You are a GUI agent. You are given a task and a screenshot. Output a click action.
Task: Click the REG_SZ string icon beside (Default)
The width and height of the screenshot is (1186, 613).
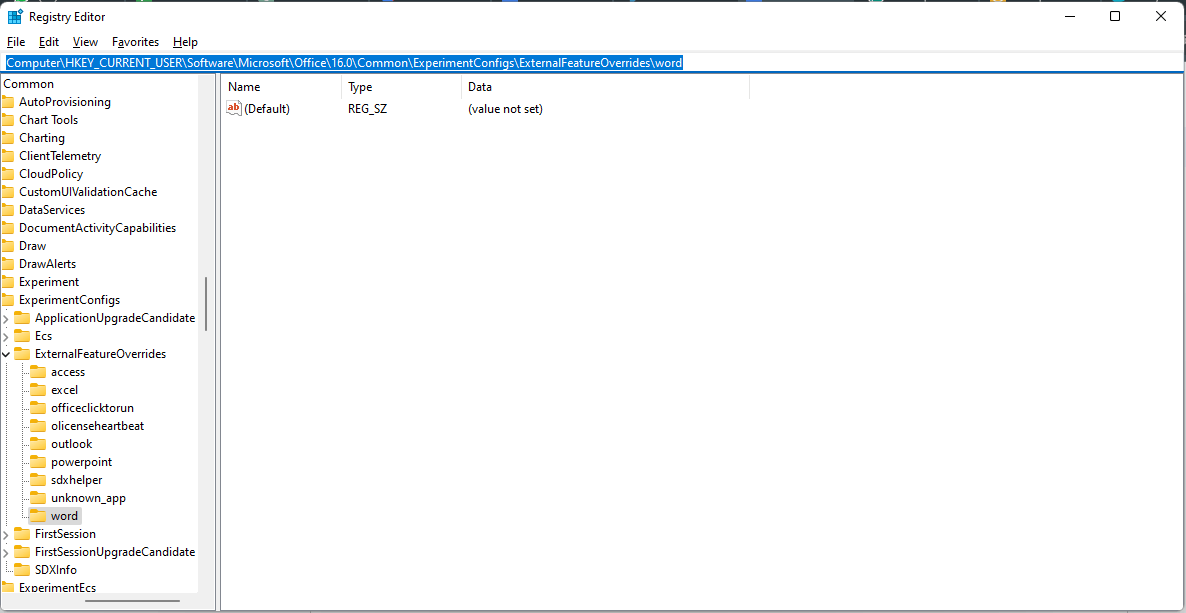[x=233, y=108]
